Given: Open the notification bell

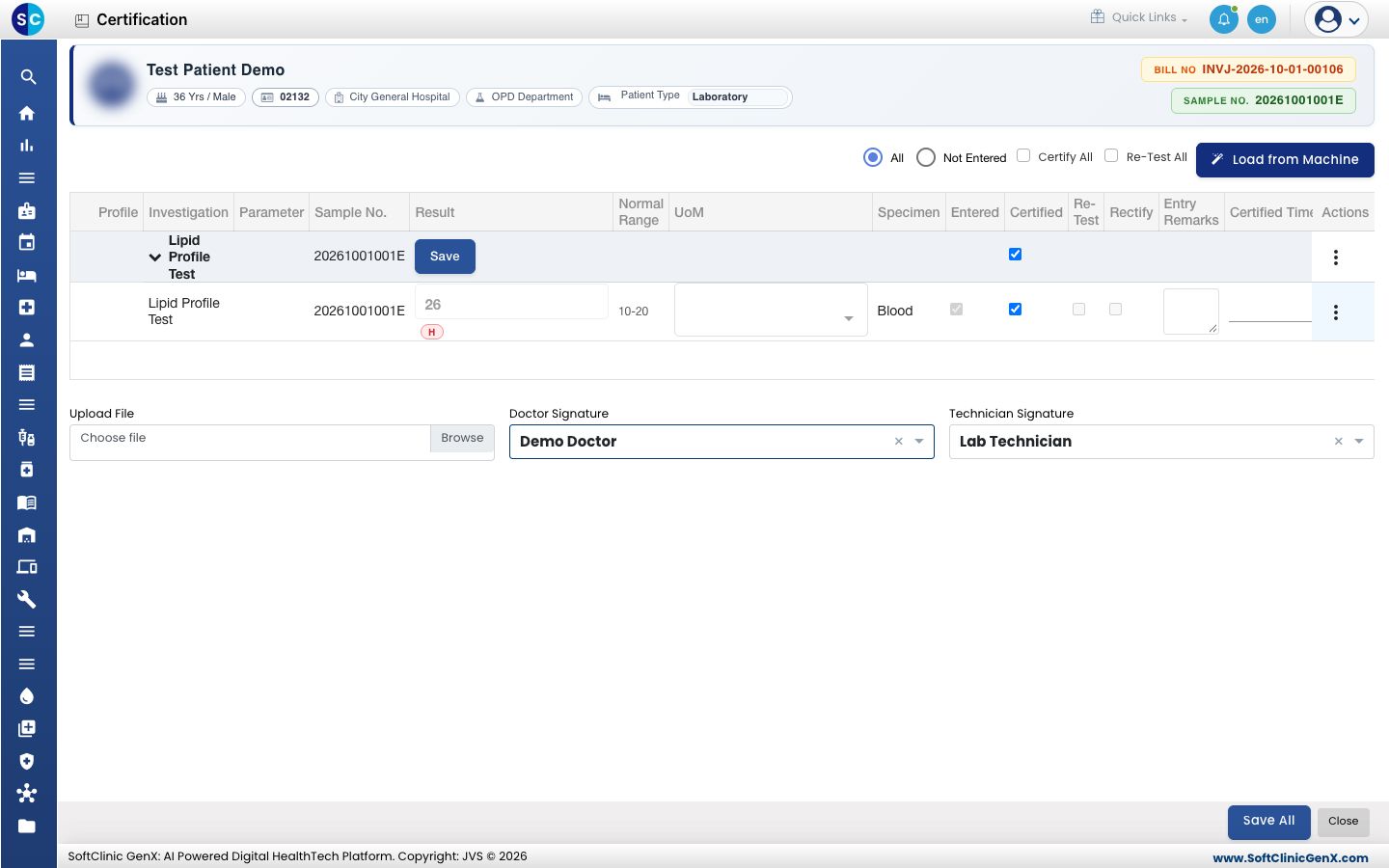Looking at the screenshot, I should [1223, 19].
